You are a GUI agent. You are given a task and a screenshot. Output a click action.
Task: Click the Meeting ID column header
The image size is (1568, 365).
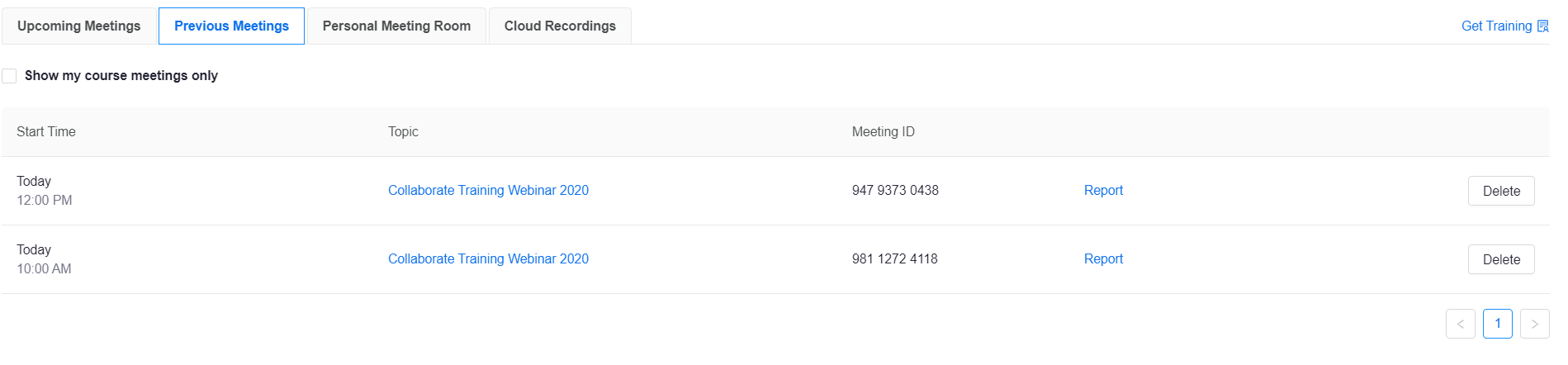(883, 132)
